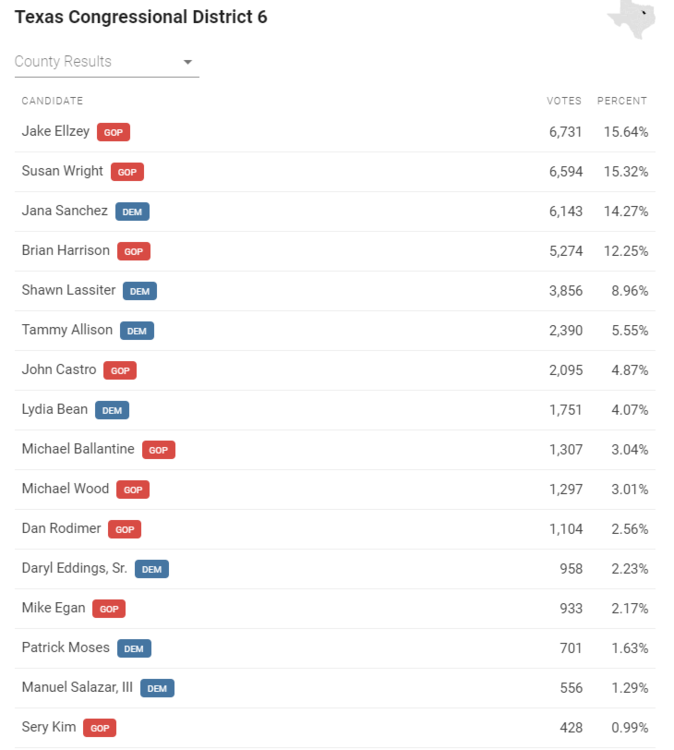674x750 pixels.
Task: Click DEM badge next to Jana Sanchez
Action: click(132, 212)
